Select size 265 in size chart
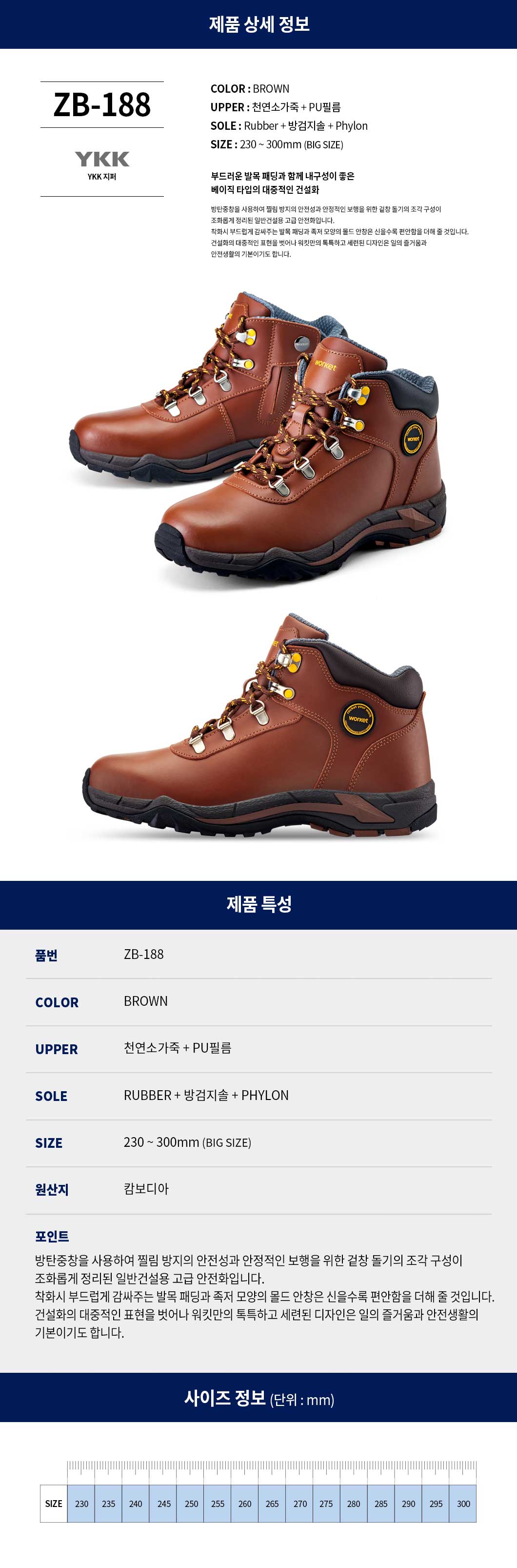Image resolution: width=517 pixels, height=1568 pixels. [x=272, y=1504]
